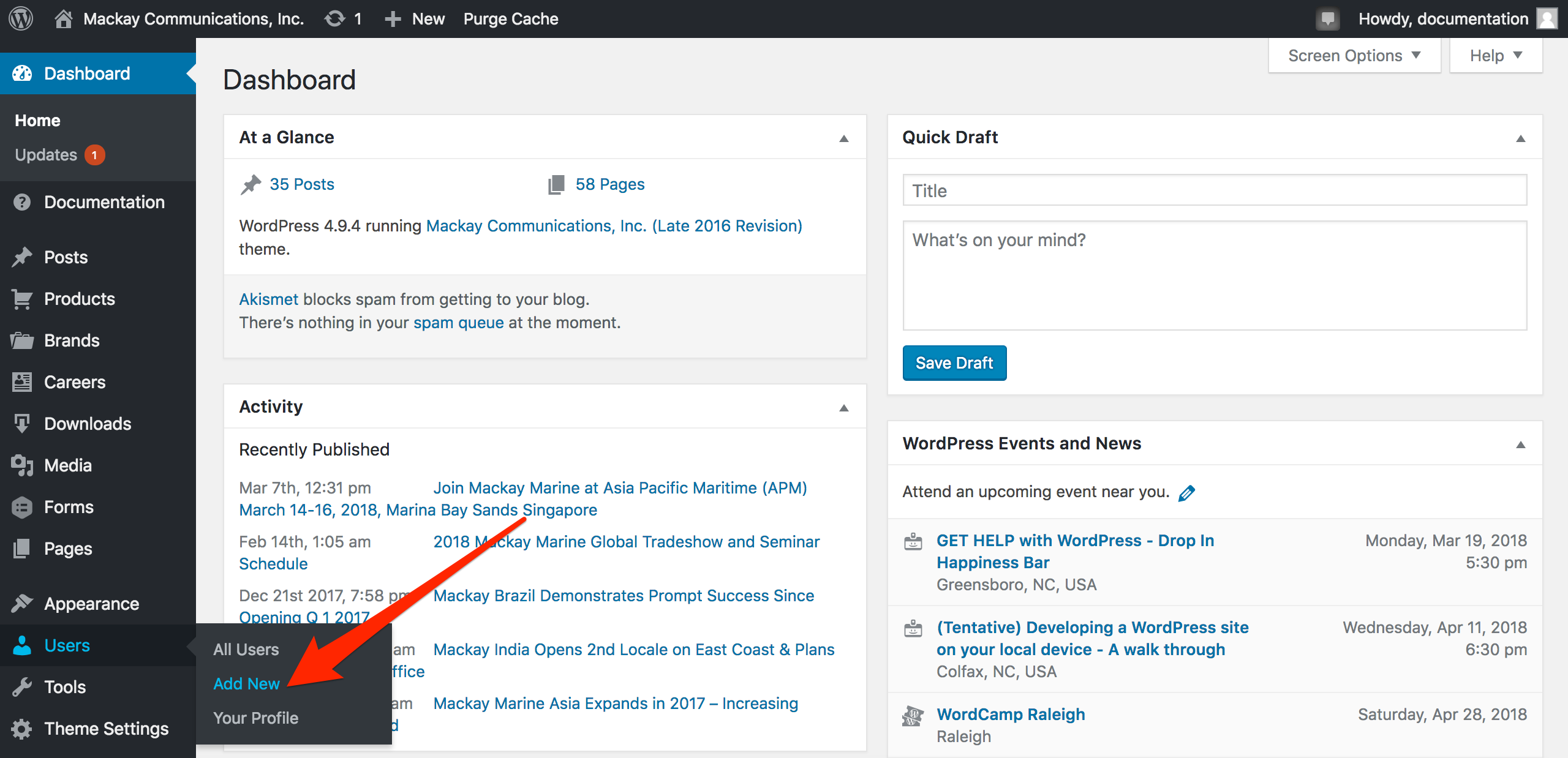Open 2018 Mackay Marine Global Tradeshow post

point(626,542)
